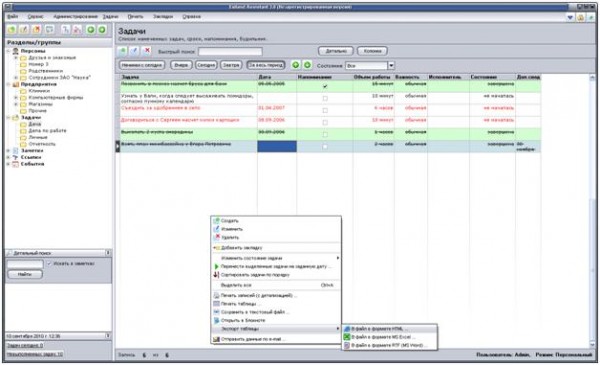Click the Завтра filter button
The height and width of the screenshot is (365, 600).
click(231, 65)
